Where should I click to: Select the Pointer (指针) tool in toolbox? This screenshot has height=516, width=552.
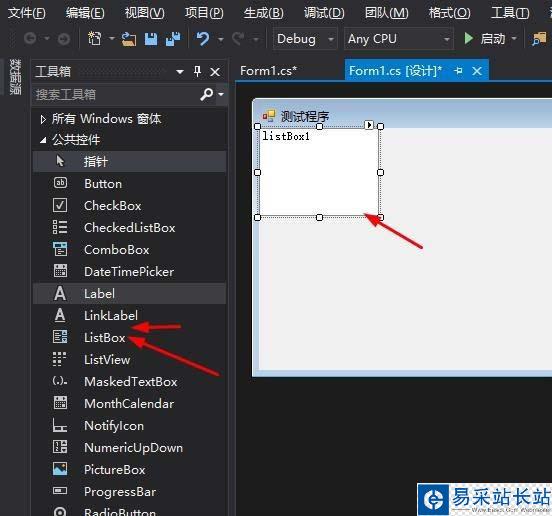point(130,162)
